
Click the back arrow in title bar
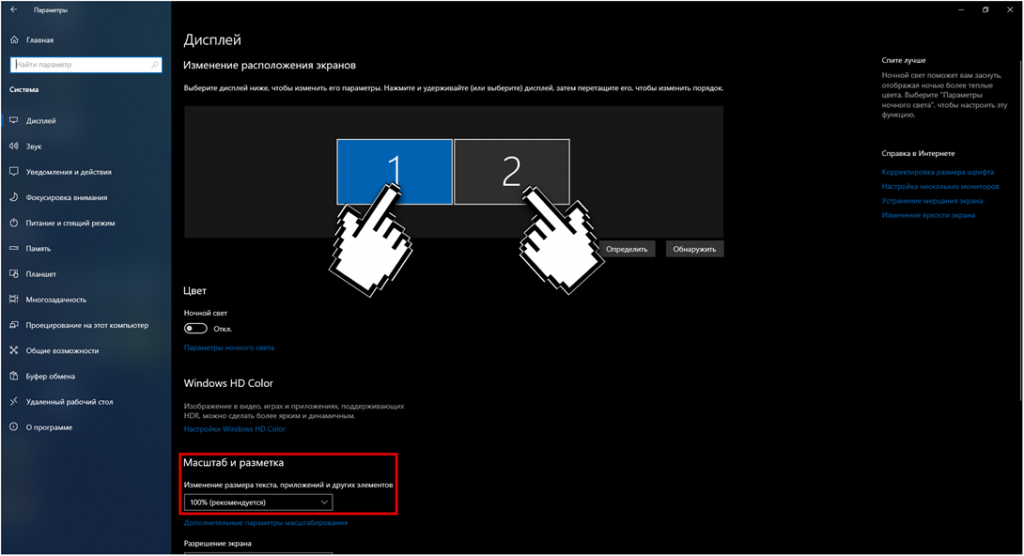13,10
